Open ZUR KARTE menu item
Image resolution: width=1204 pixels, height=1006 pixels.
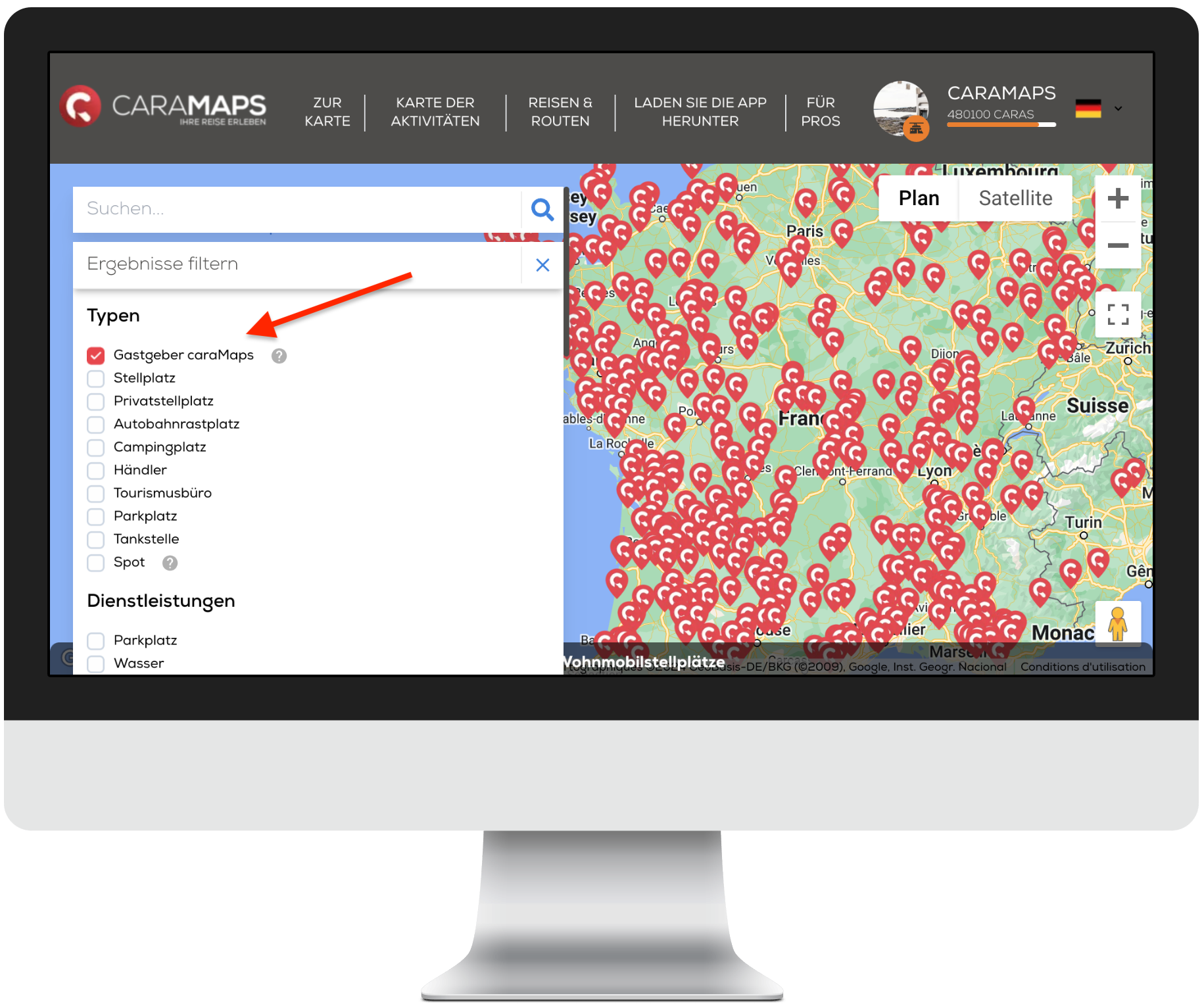point(327,112)
